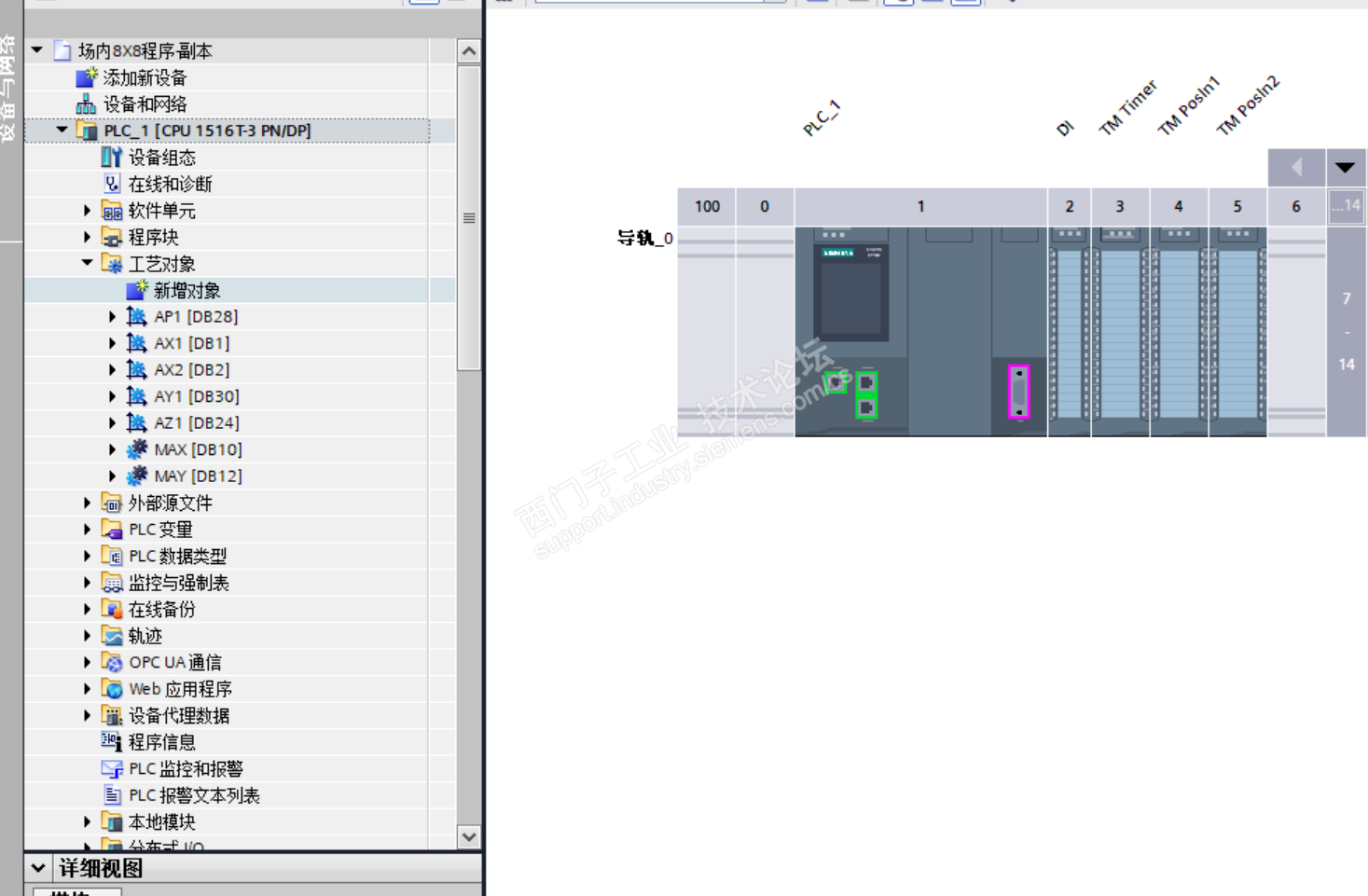The height and width of the screenshot is (896, 1368).
Task: Select the AP1 [DB28] axis icon
Action: pyautogui.click(x=137, y=317)
